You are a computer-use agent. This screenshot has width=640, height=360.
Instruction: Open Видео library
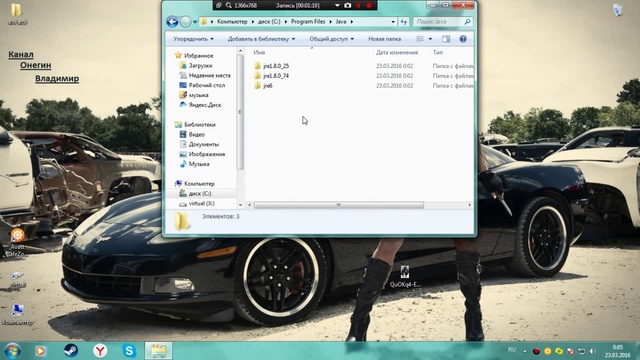[196, 134]
